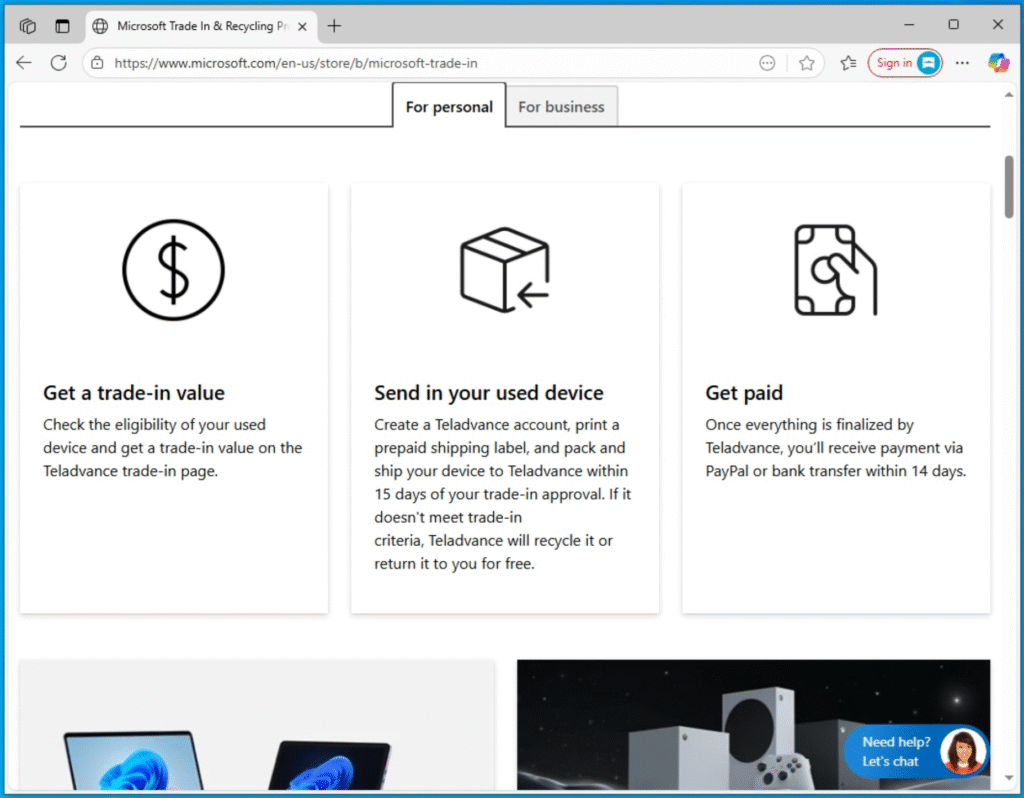Click the Add to favorites star icon
Screen dimensions: 1024x798
click(x=807, y=62)
